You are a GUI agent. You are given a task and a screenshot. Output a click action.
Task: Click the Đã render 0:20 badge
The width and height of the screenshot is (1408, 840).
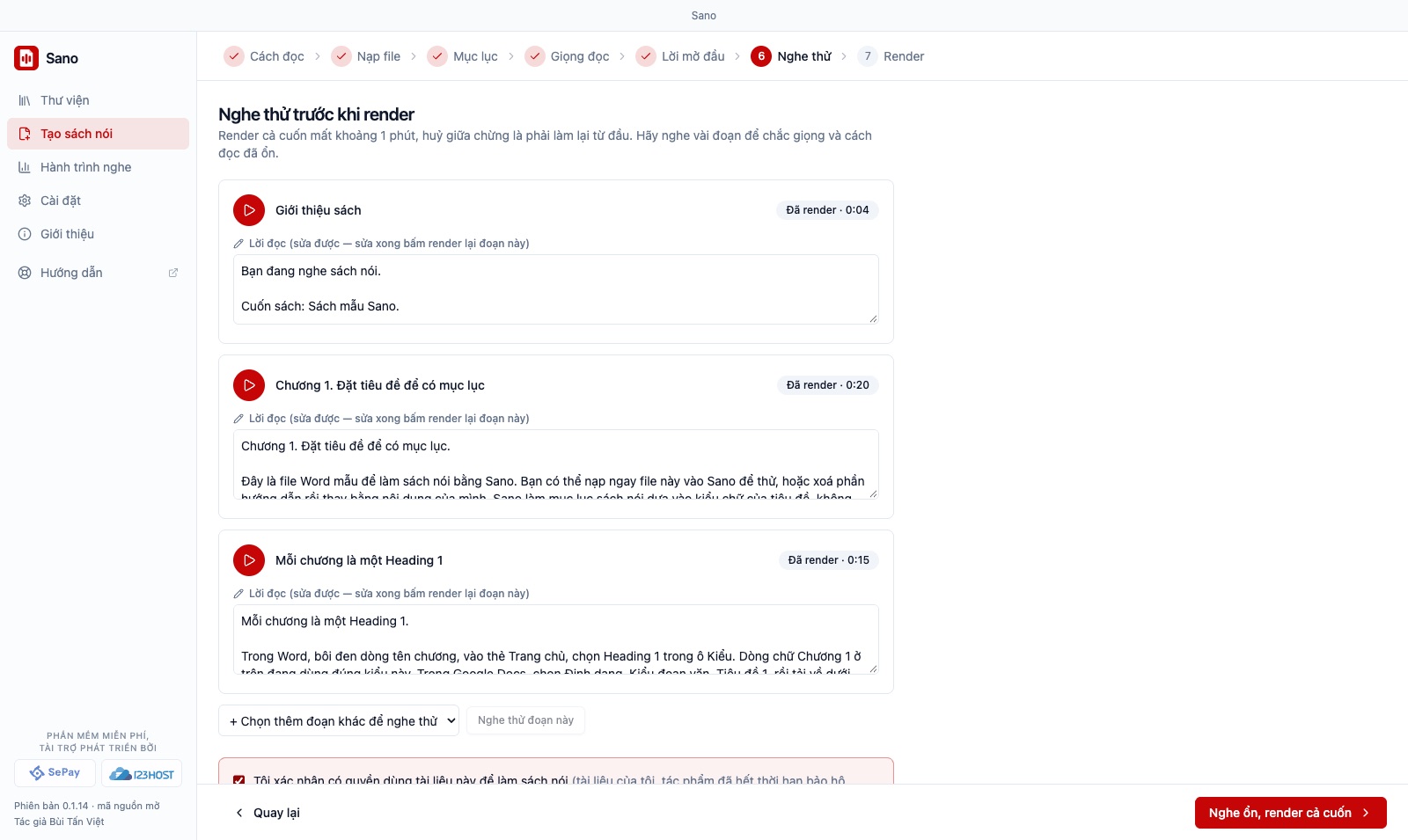(827, 385)
